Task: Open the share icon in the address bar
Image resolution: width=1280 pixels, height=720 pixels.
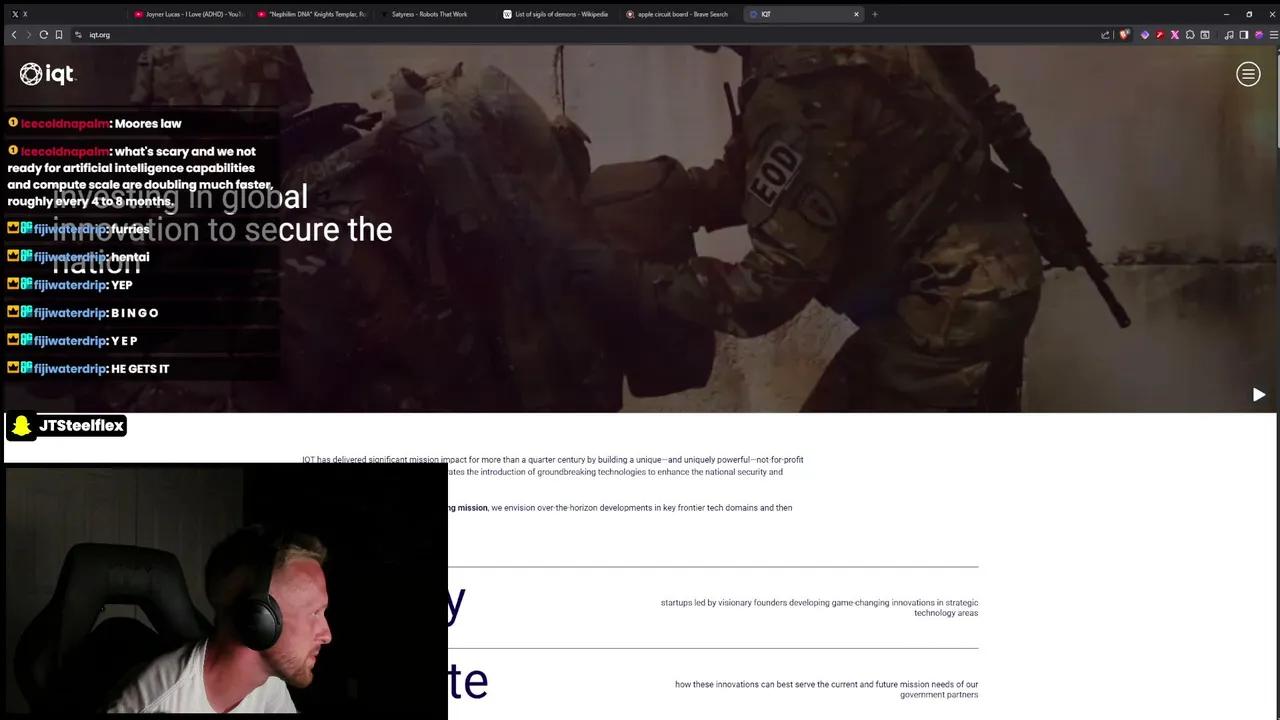Action: coord(1105,35)
